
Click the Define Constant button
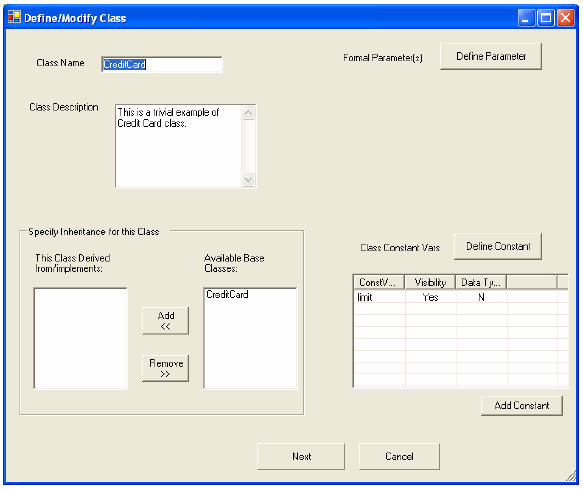pos(497,247)
